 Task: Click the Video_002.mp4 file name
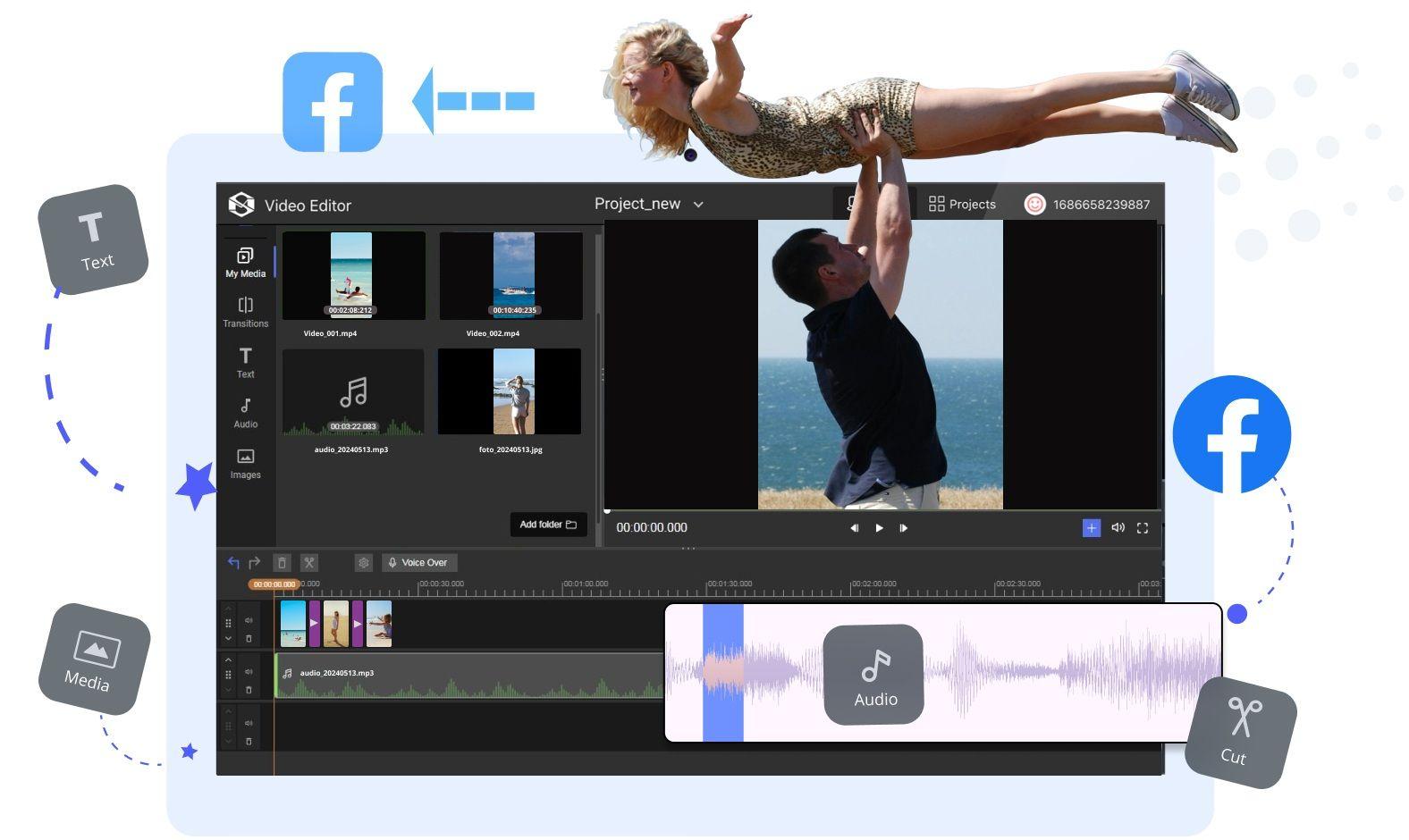pos(493,333)
